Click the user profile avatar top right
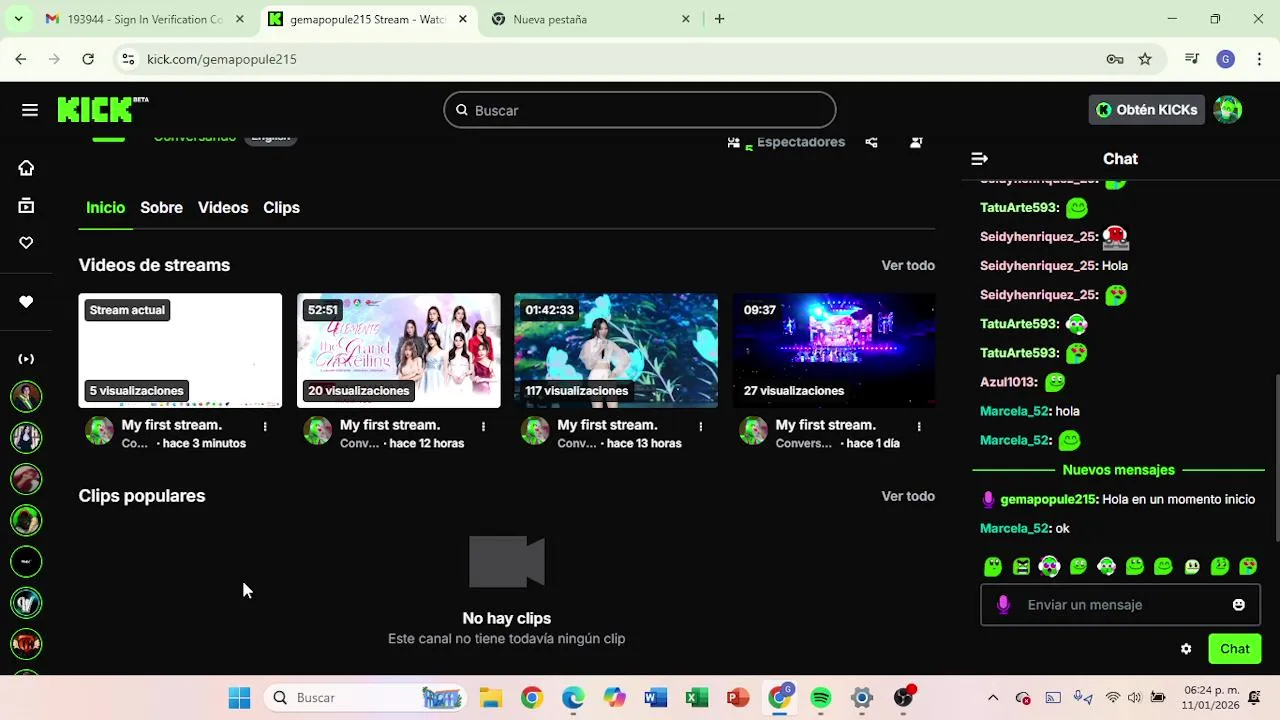The image size is (1280, 720). pos(1228,110)
